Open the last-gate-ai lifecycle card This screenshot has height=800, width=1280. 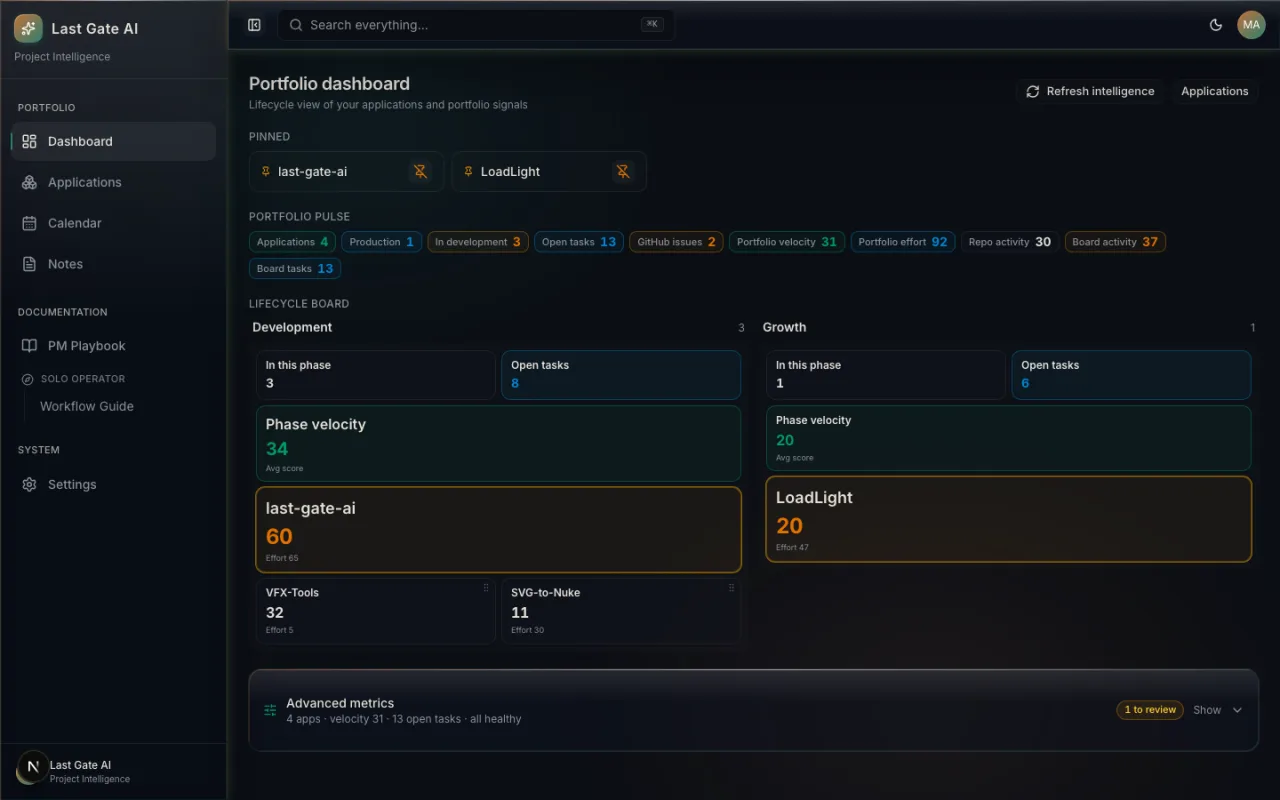coord(498,529)
